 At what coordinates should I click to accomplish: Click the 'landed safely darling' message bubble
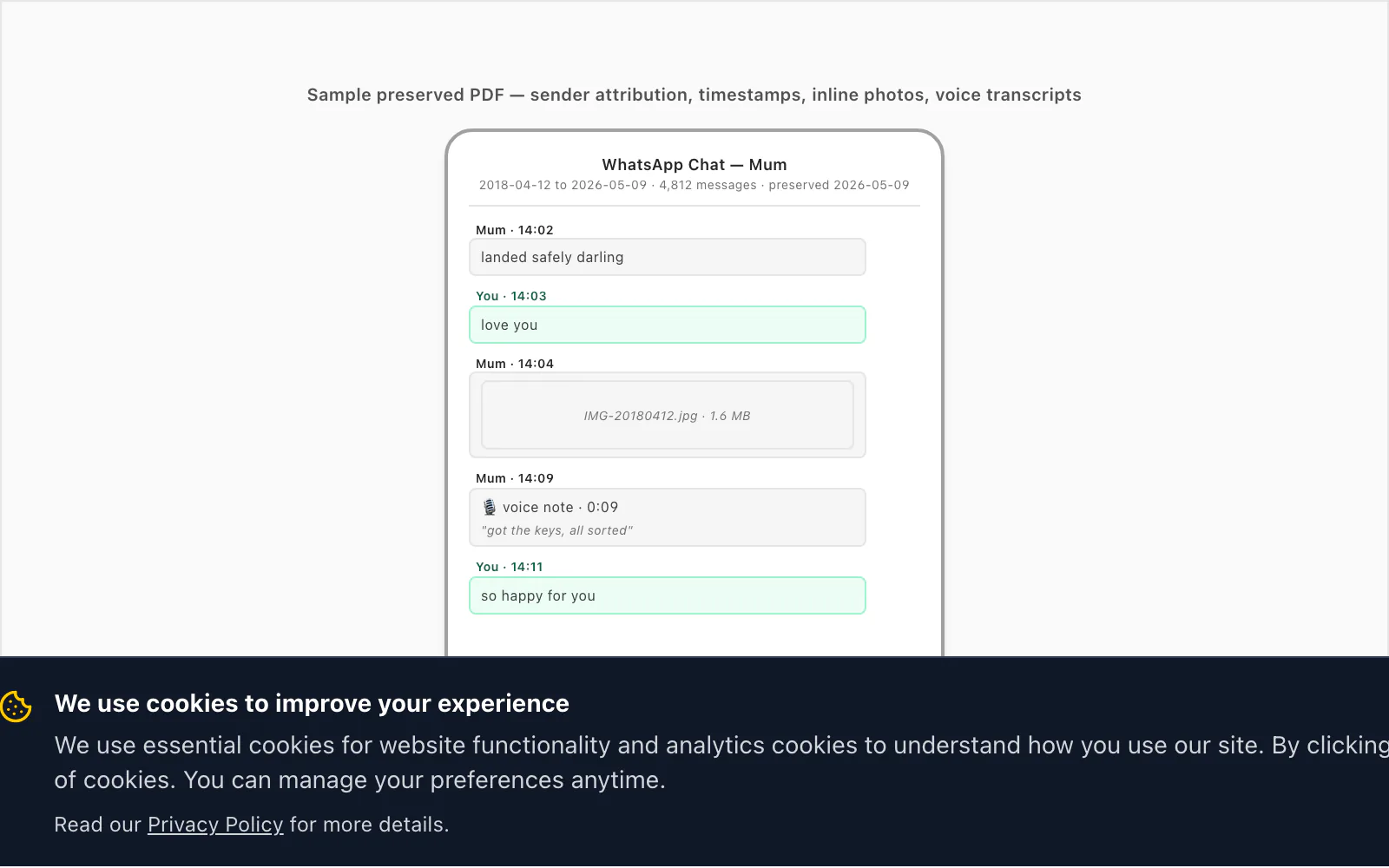click(668, 257)
